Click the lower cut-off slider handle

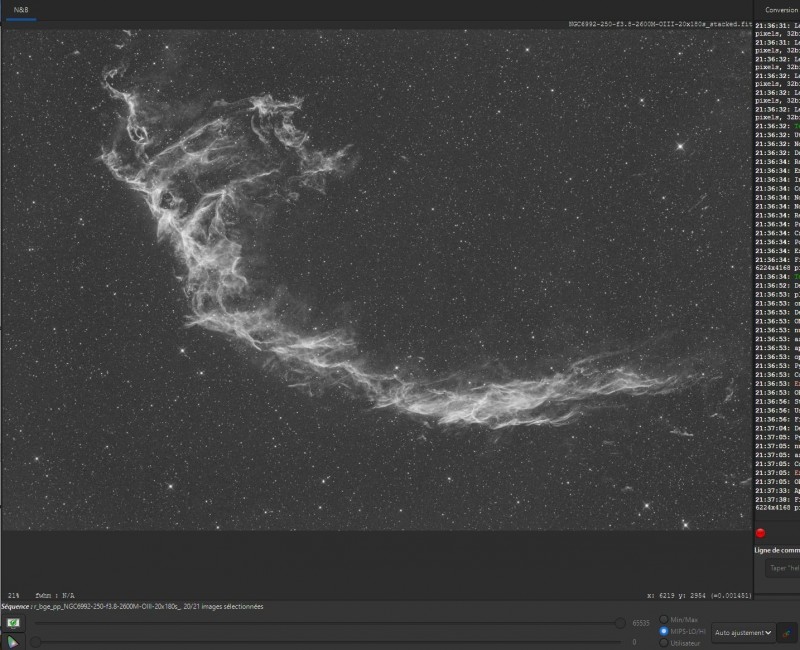35,642
